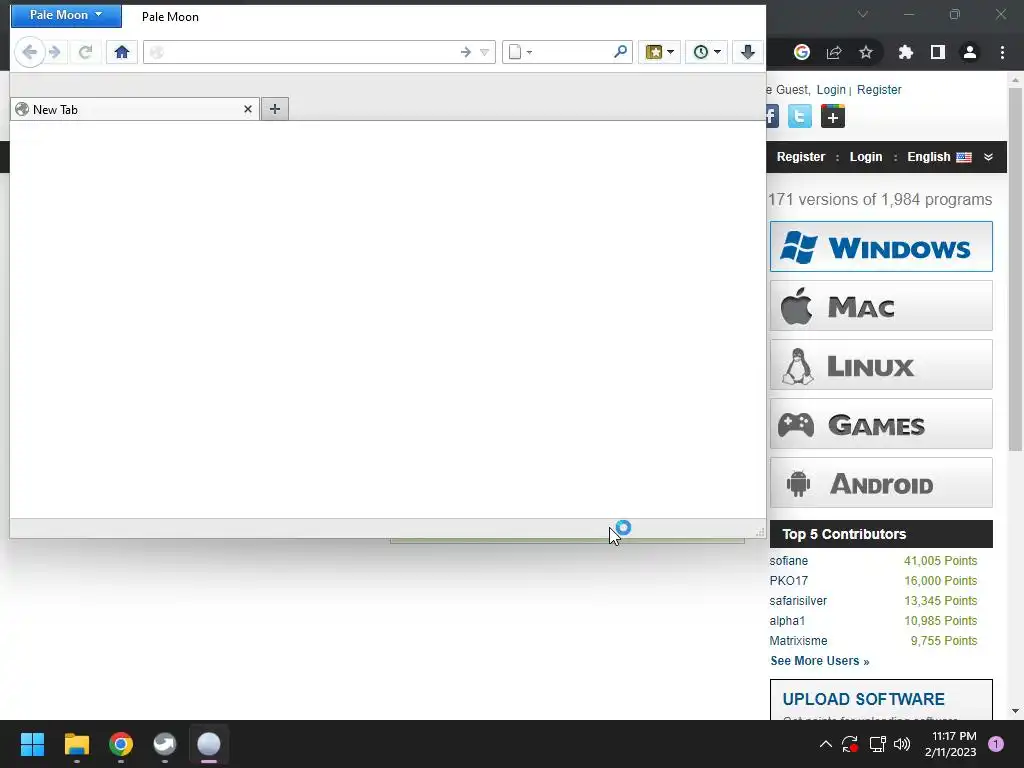Click Chrome share page icon

[834, 52]
